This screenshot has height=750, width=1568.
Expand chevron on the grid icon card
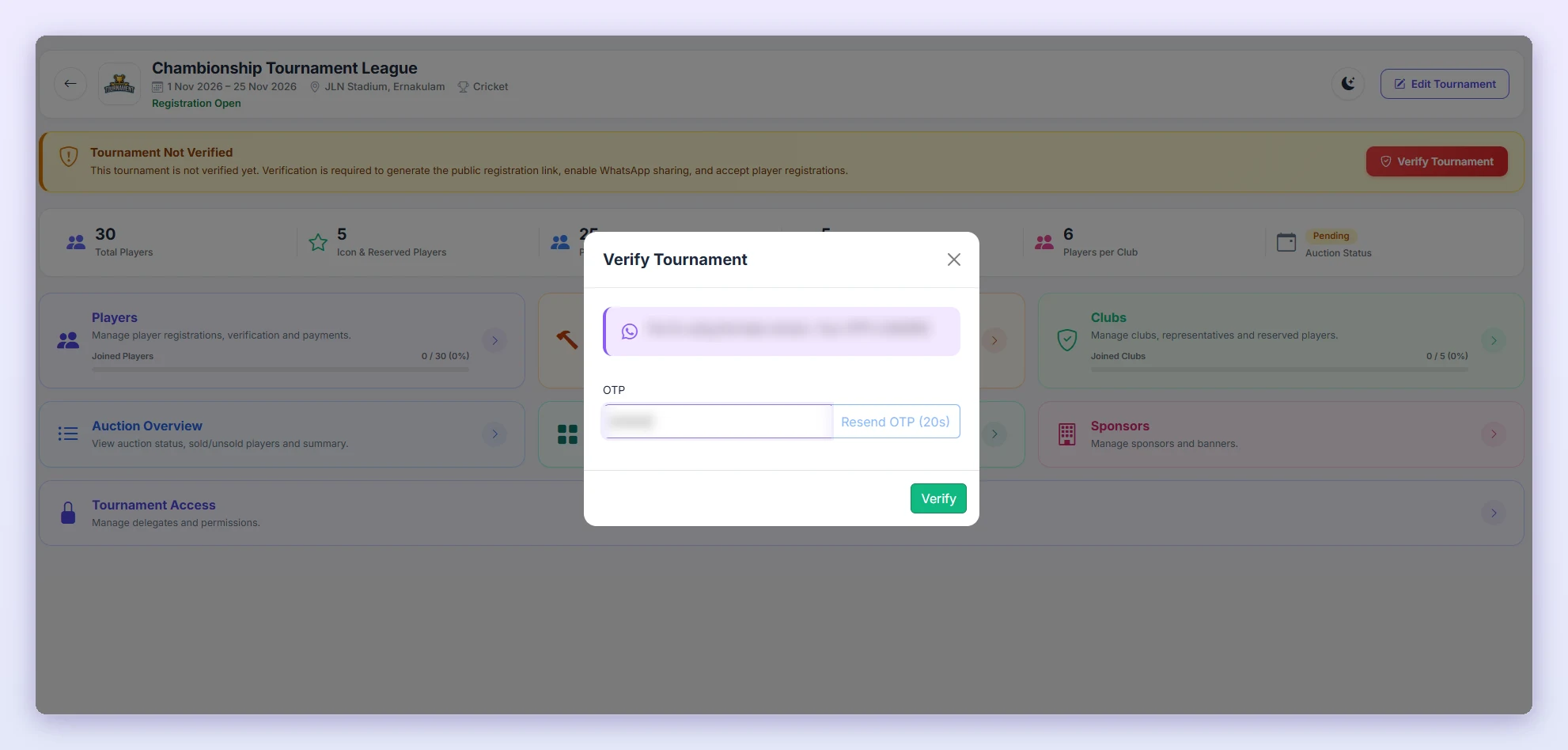[x=994, y=434]
